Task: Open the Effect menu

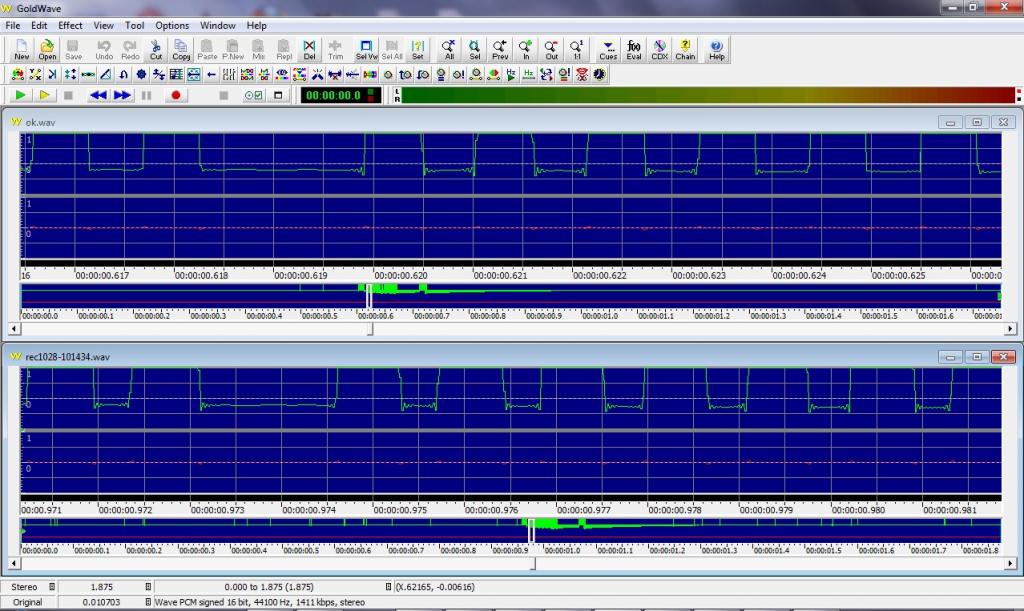Action: click(x=70, y=25)
